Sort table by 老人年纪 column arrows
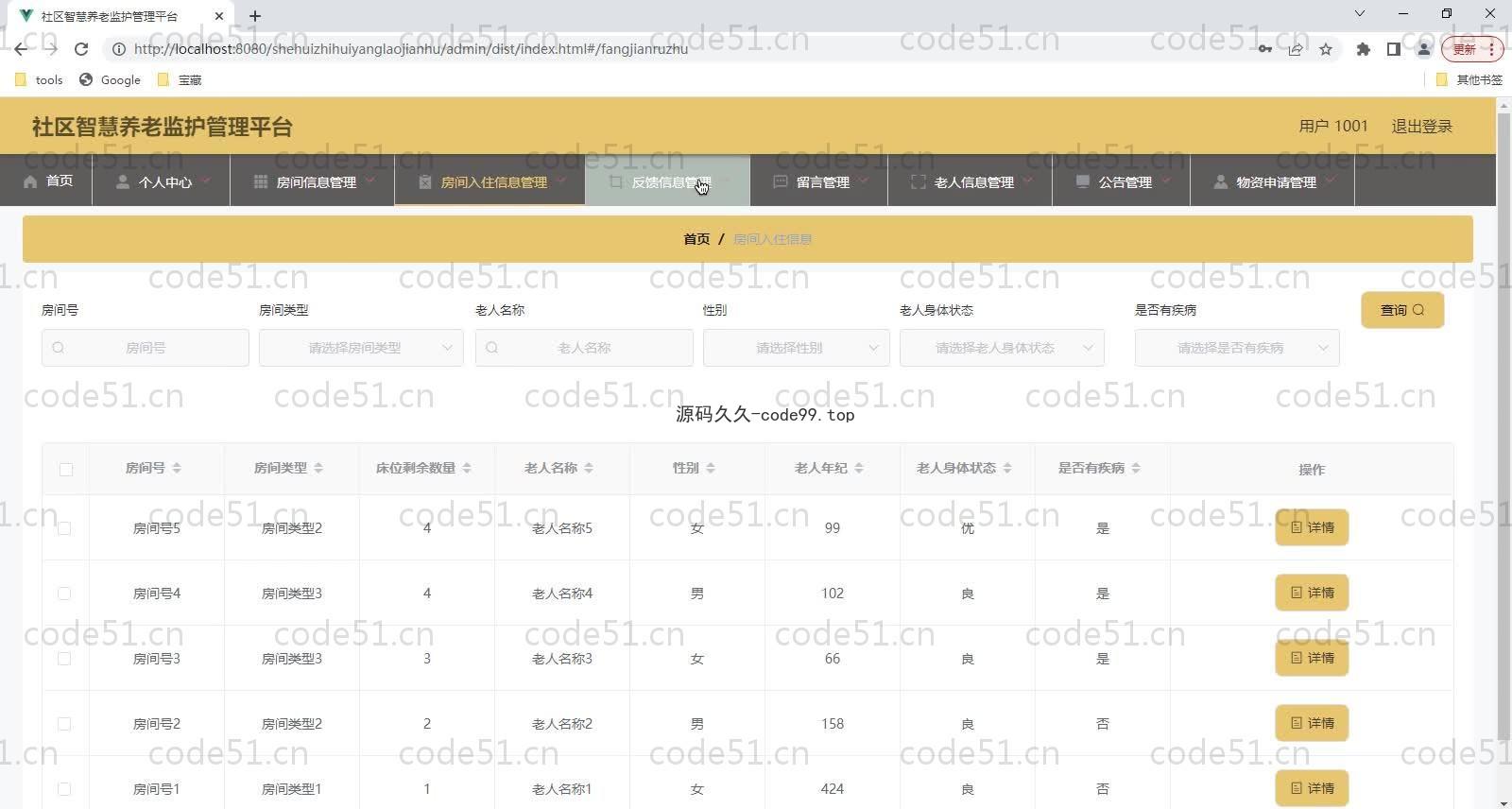1512x809 pixels. [859, 468]
